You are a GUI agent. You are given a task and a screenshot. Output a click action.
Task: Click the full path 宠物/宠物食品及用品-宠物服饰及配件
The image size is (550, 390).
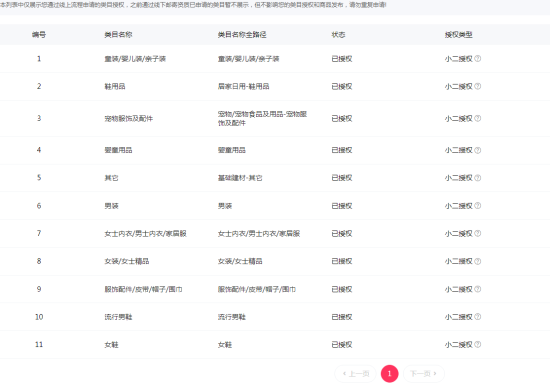[262, 119]
